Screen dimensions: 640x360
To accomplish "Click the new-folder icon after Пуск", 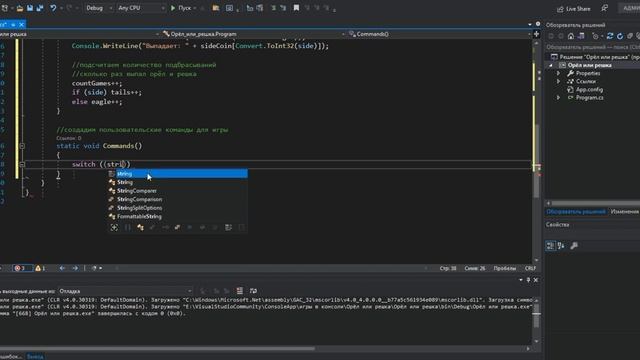I will (x=216, y=8).
